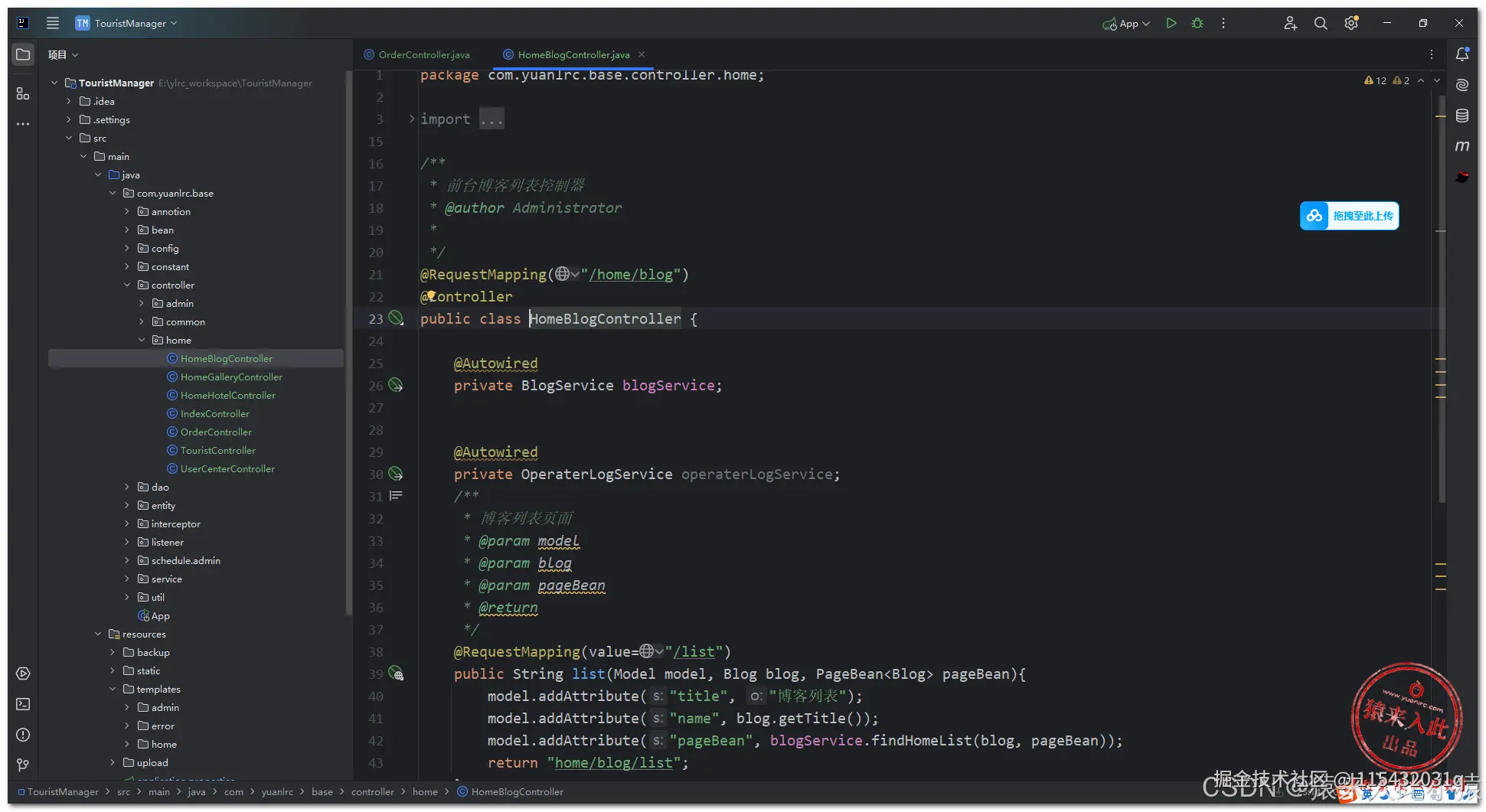The height and width of the screenshot is (812, 1486).
Task: Select the App class in the tree
Action: pyautogui.click(x=153, y=615)
